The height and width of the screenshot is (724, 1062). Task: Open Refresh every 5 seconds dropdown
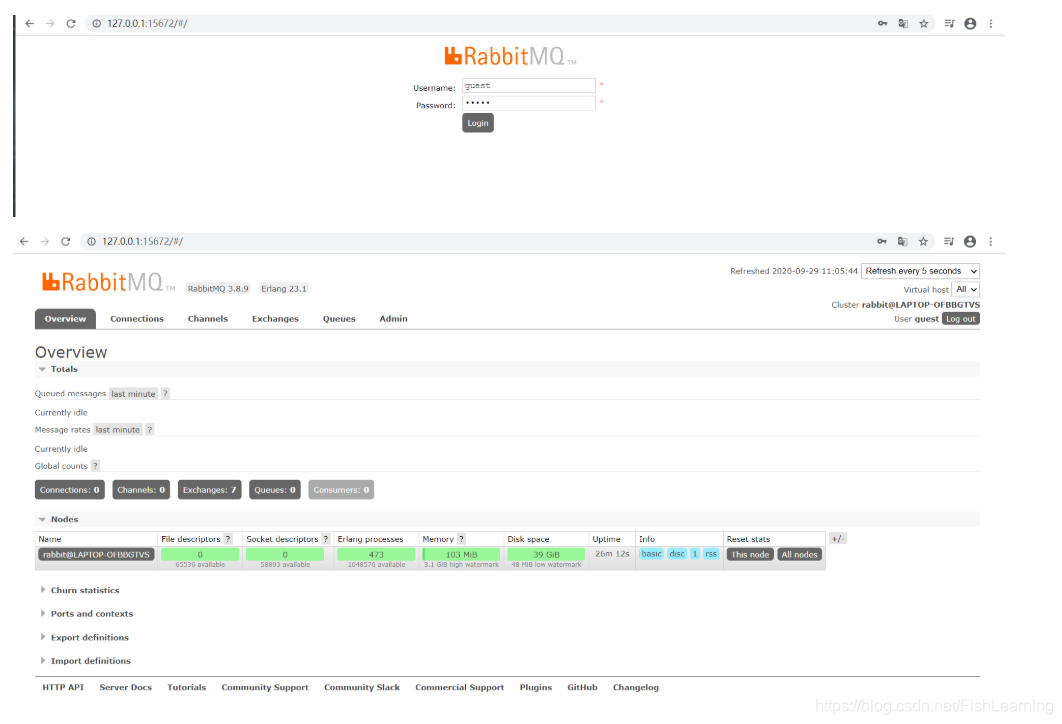tap(920, 271)
